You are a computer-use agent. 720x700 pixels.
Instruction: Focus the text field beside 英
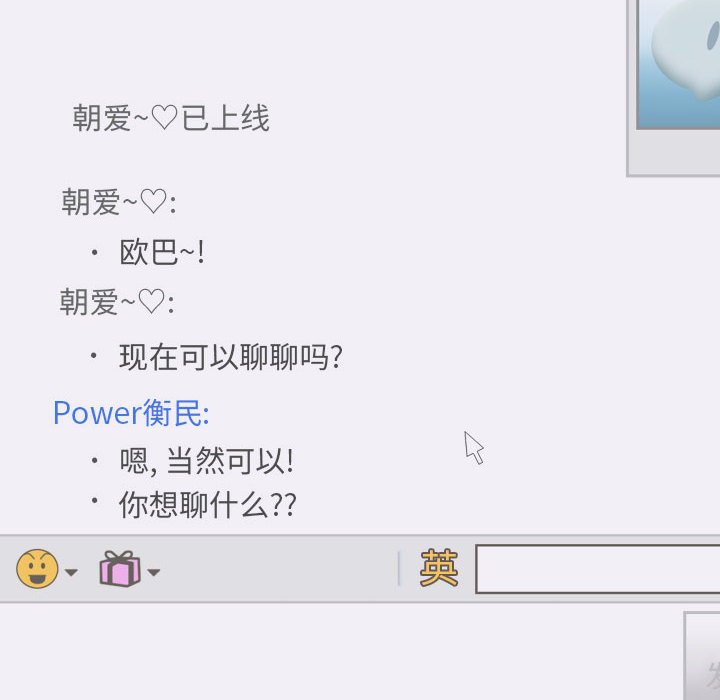(x=597, y=569)
